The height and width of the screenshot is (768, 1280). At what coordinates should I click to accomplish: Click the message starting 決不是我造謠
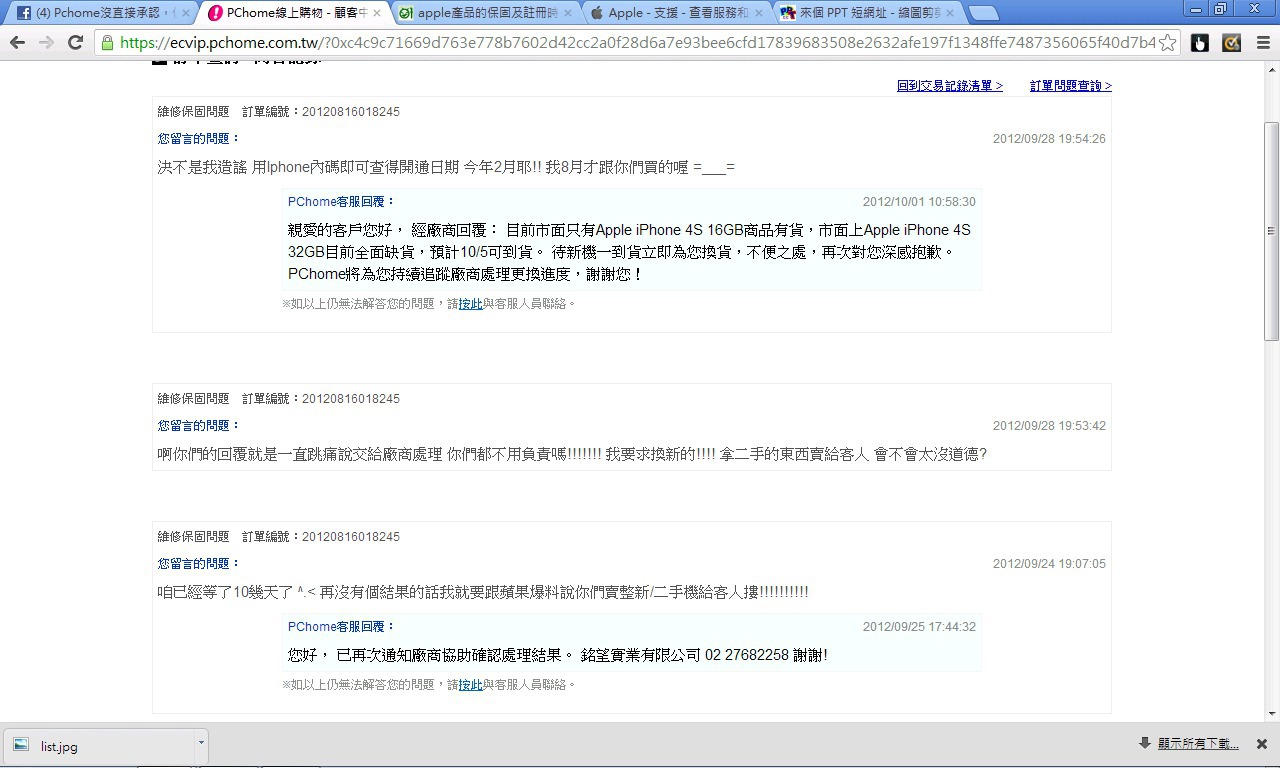pyautogui.click(x=446, y=167)
